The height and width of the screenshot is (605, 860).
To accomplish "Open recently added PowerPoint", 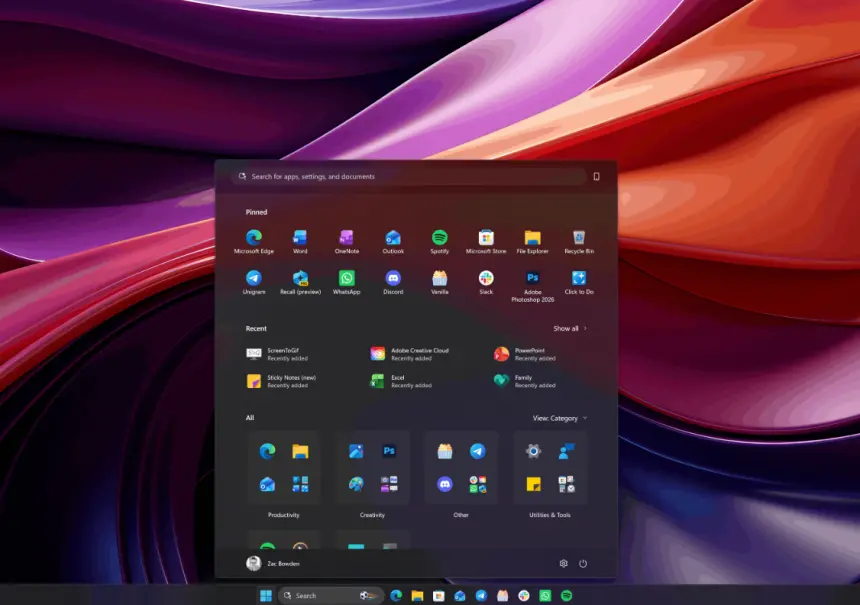I will click(525, 354).
